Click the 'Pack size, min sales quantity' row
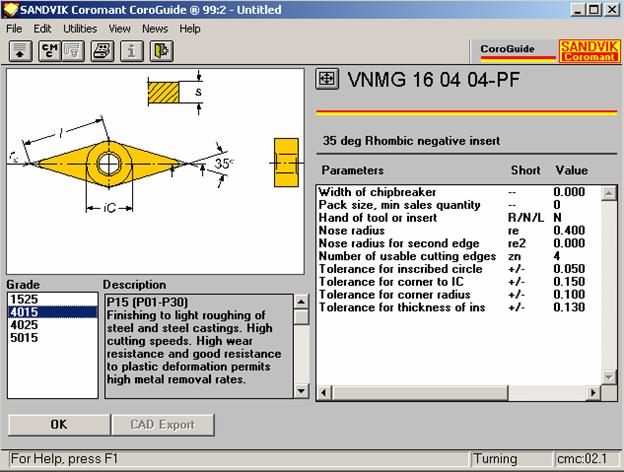 [x=458, y=205]
